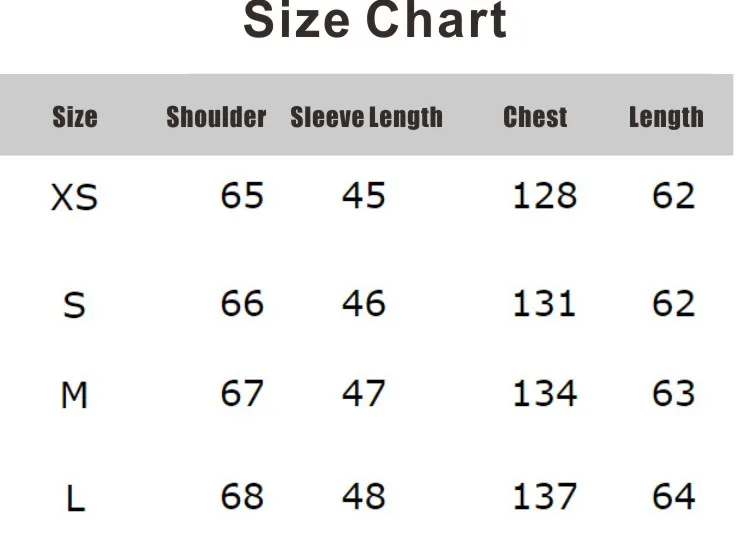The height and width of the screenshot is (540, 750).
Task: Select the S size row label
Action: click(x=74, y=306)
